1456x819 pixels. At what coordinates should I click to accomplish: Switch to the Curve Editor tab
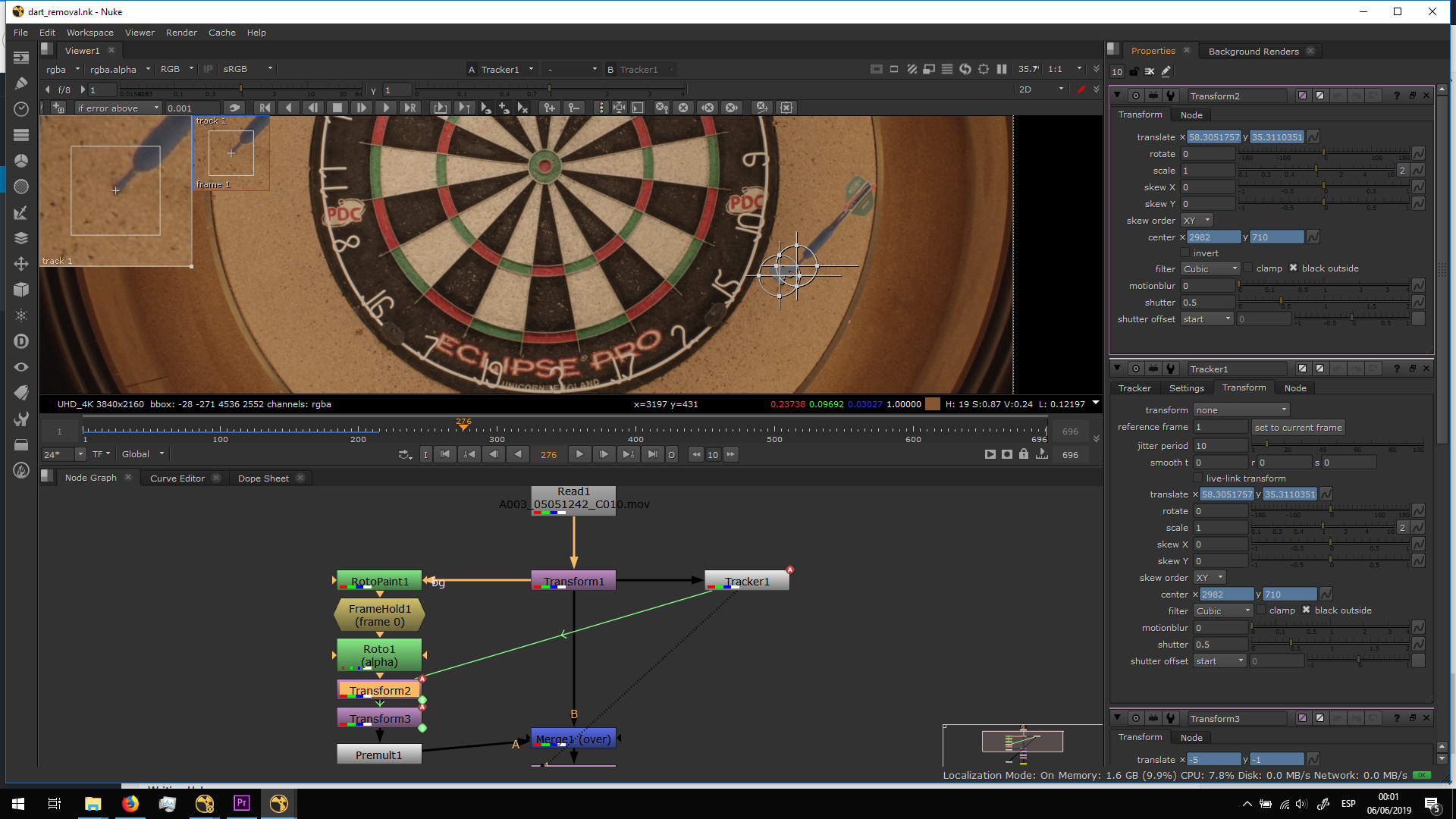click(177, 478)
